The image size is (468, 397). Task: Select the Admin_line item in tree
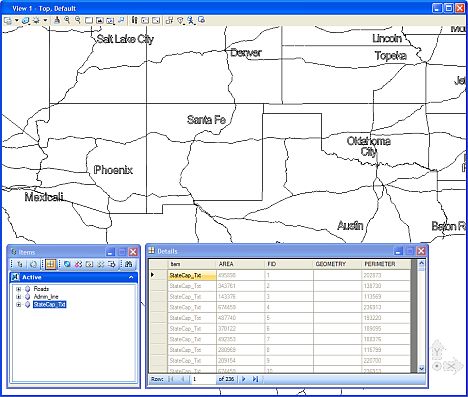pos(46,297)
